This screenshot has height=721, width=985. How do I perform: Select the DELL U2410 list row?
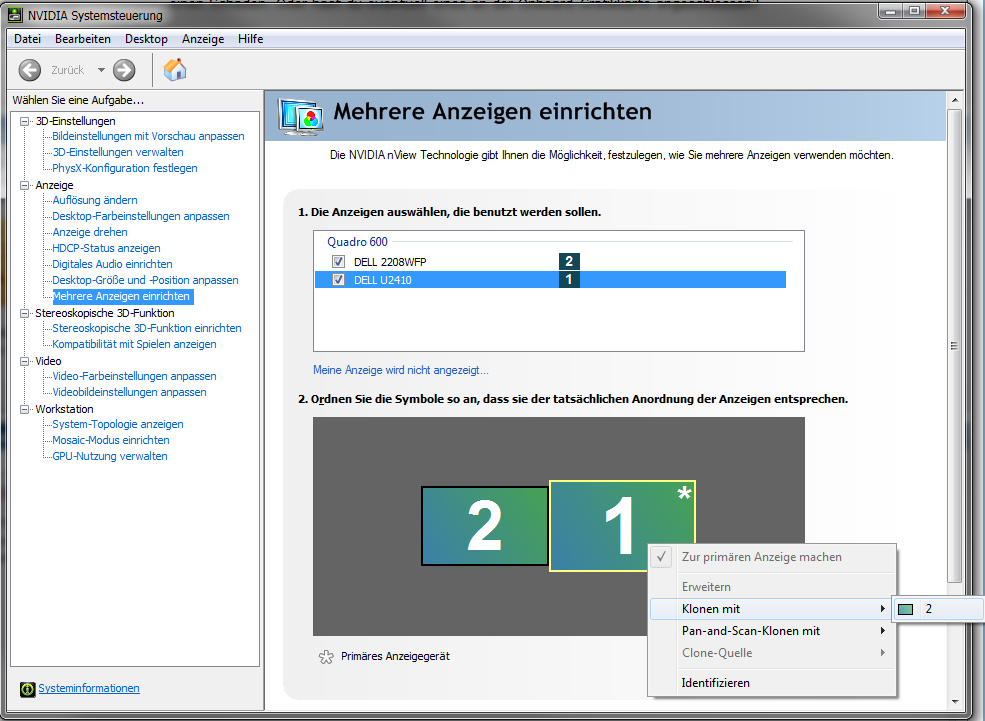550,279
